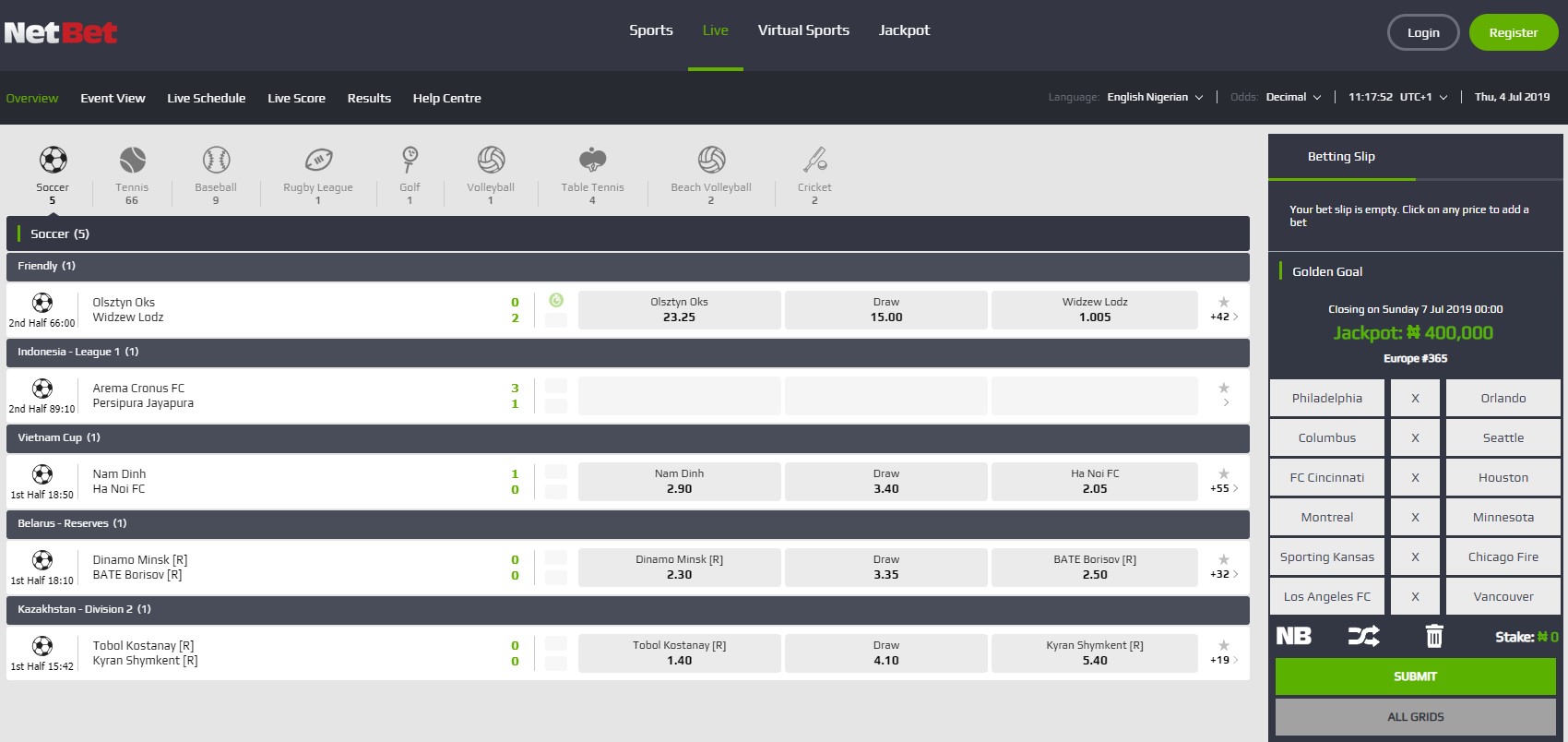Screen dimensions: 1568x742
Task: Select the Baseball sport icon
Action: coord(216,161)
